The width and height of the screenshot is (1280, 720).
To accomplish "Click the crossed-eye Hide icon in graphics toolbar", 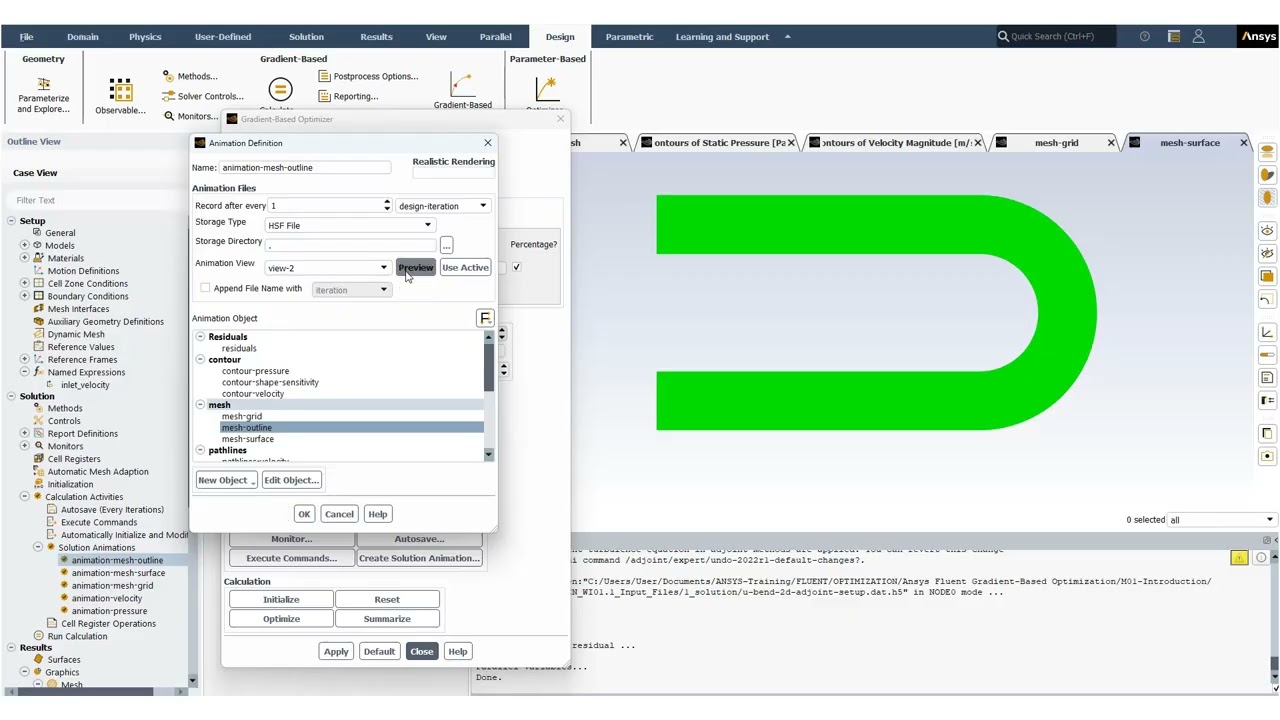I will [1267, 254].
